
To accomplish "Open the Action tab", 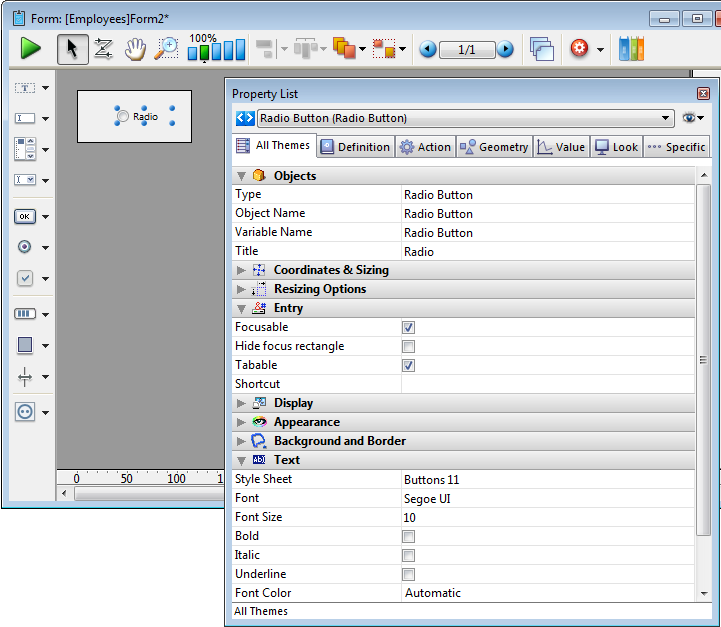I will [425, 147].
